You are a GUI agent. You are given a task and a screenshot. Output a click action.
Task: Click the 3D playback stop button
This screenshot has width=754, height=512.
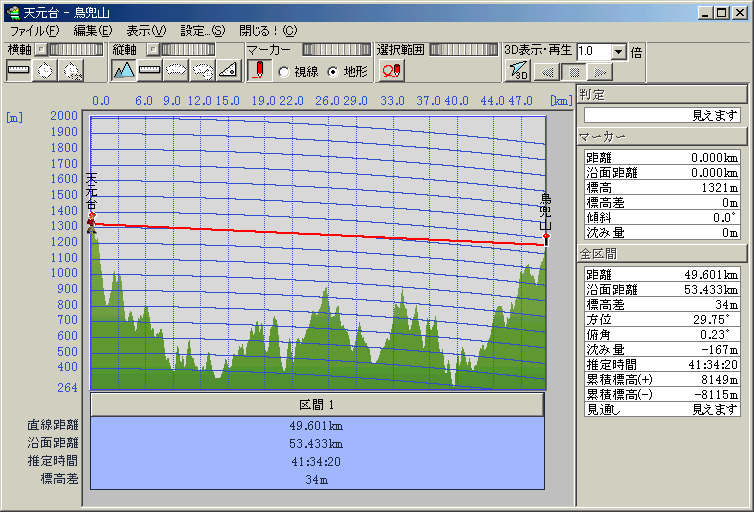573,72
